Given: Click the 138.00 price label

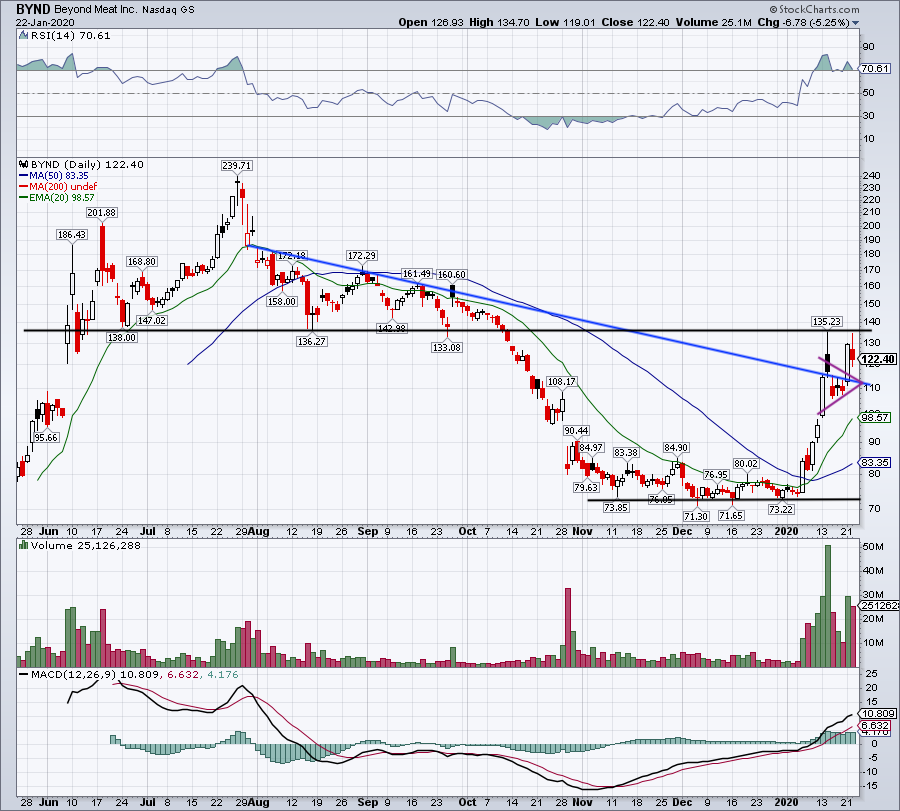Looking at the screenshot, I should [x=122, y=337].
